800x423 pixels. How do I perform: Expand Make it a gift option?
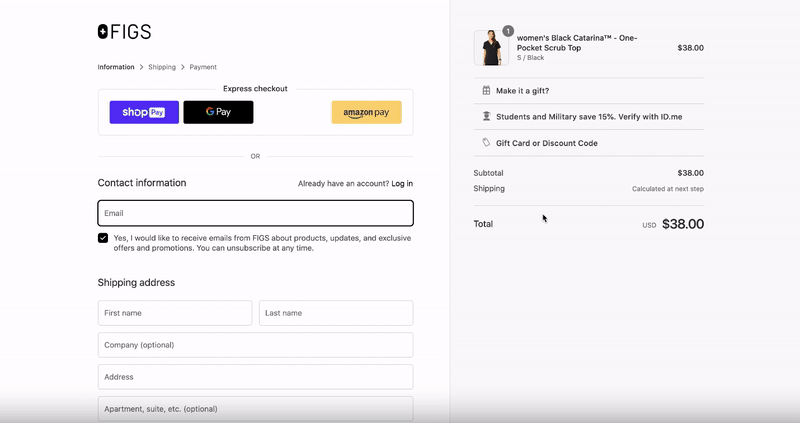click(589, 91)
